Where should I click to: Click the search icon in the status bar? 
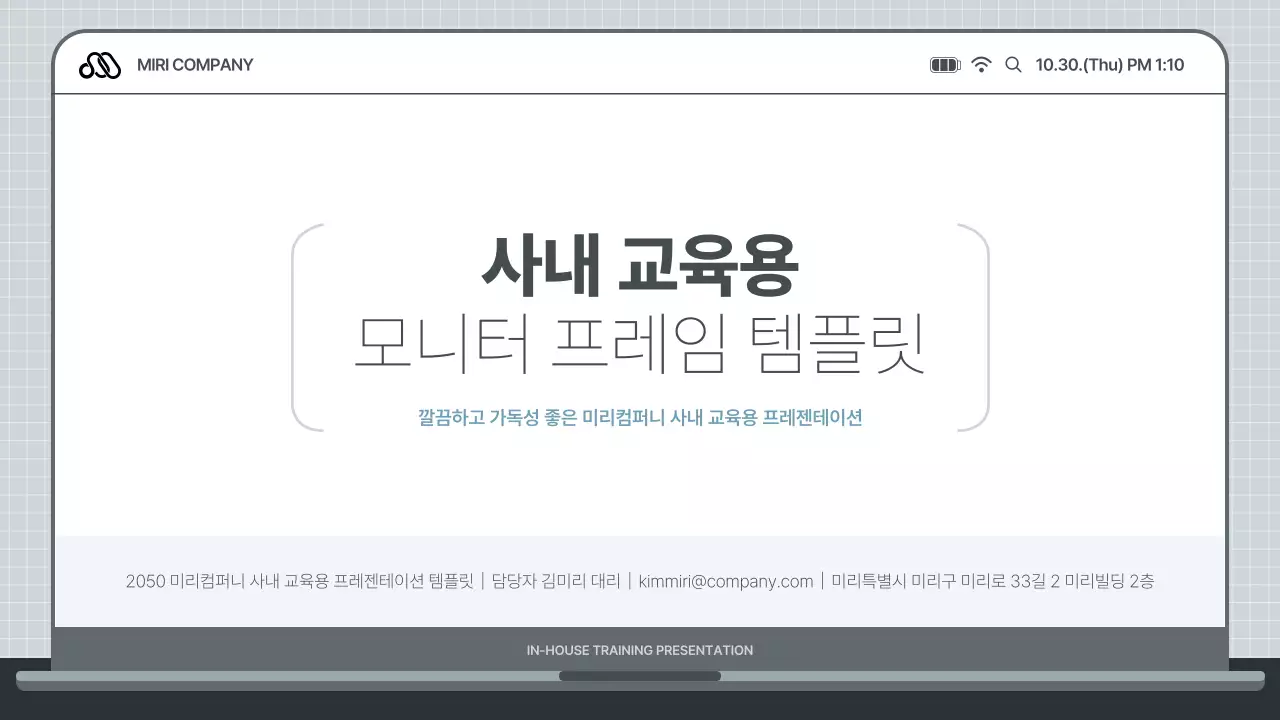tap(1013, 64)
